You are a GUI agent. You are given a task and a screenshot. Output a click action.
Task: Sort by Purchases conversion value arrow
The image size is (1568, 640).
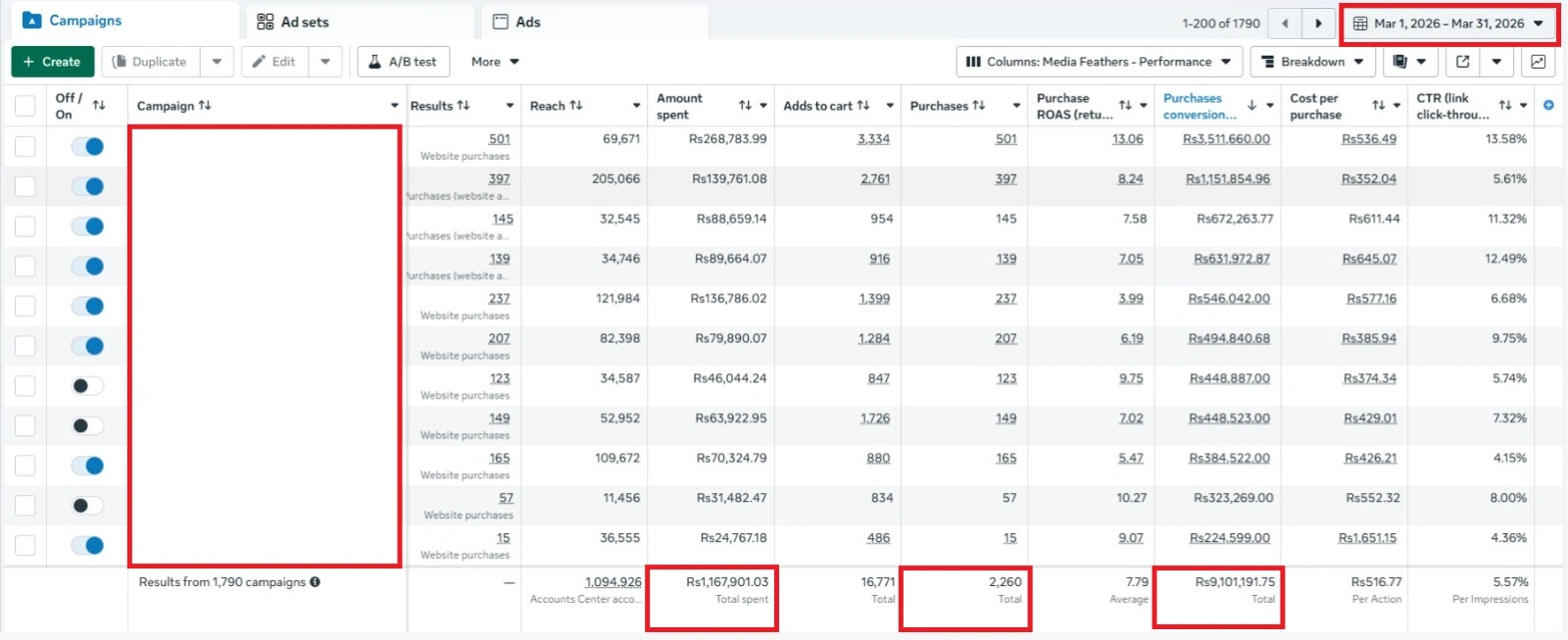[1251, 106]
